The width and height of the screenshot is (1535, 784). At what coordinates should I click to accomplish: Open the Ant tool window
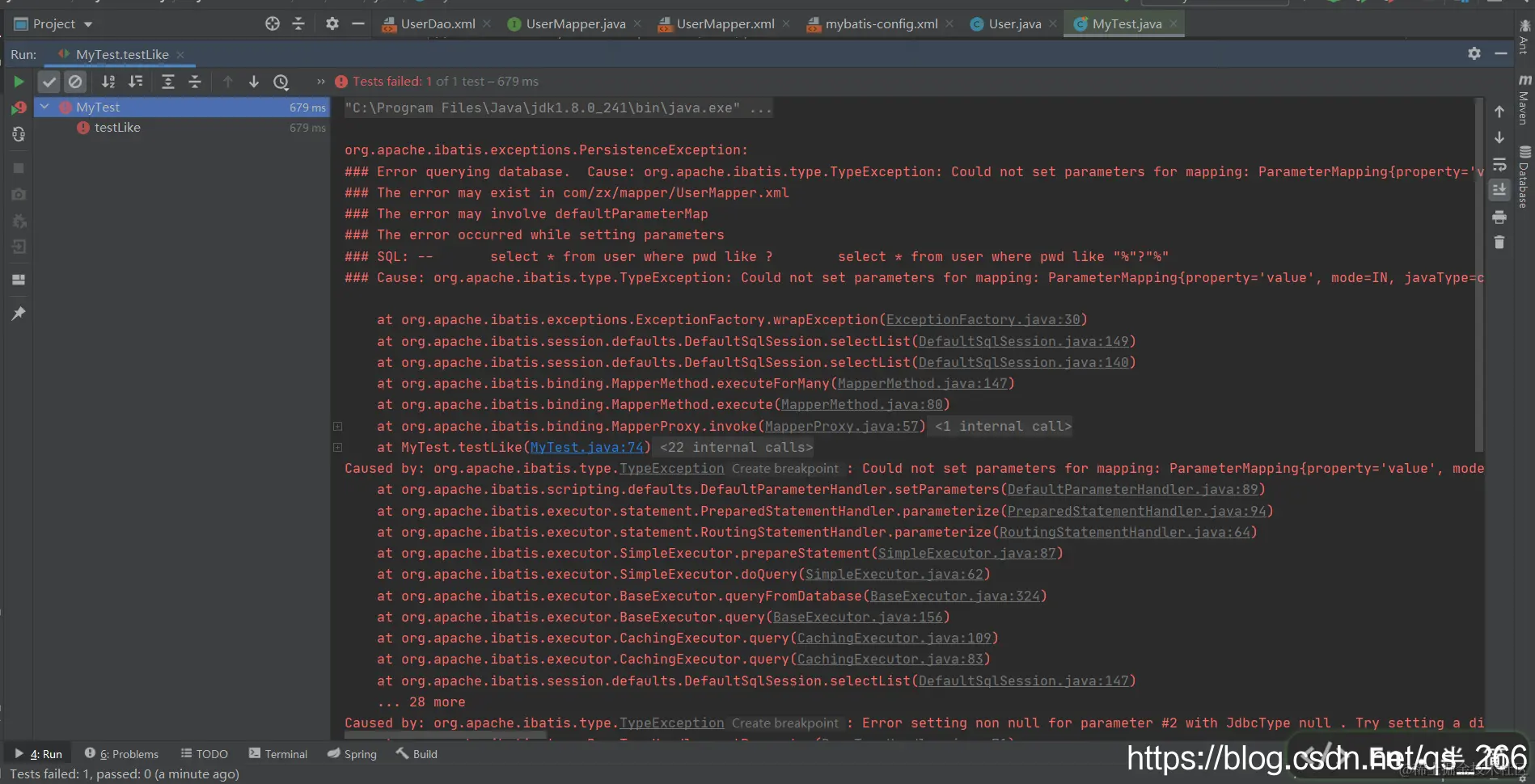click(x=1524, y=37)
